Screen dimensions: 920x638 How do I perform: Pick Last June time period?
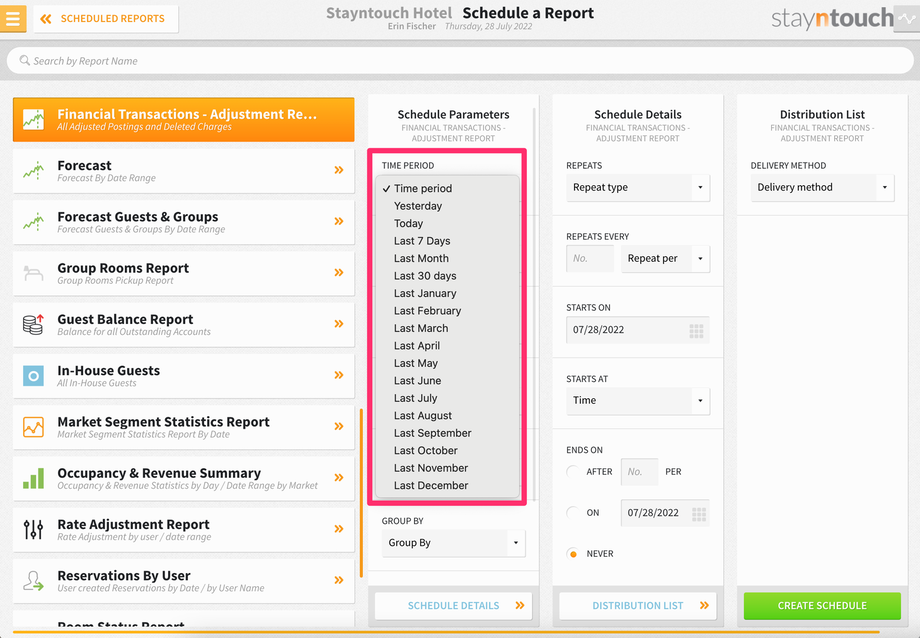click(447, 381)
